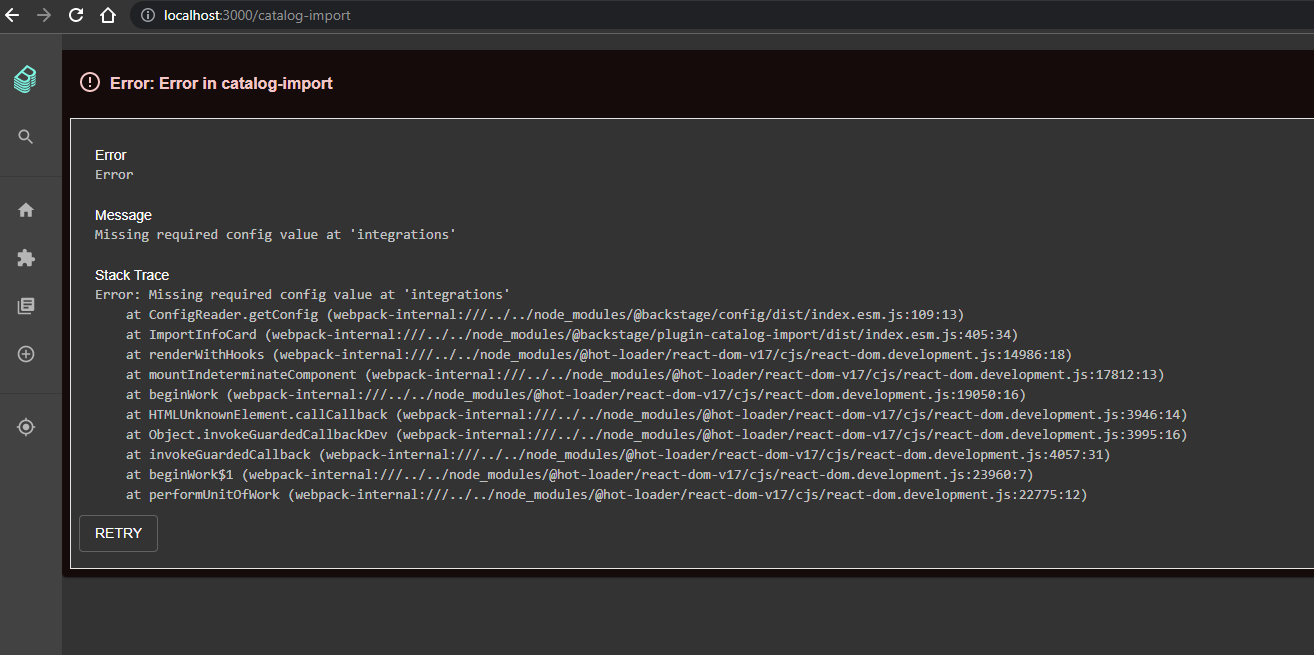The height and width of the screenshot is (655, 1314).
Task: Navigate home using the house icon
Action: point(25,209)
